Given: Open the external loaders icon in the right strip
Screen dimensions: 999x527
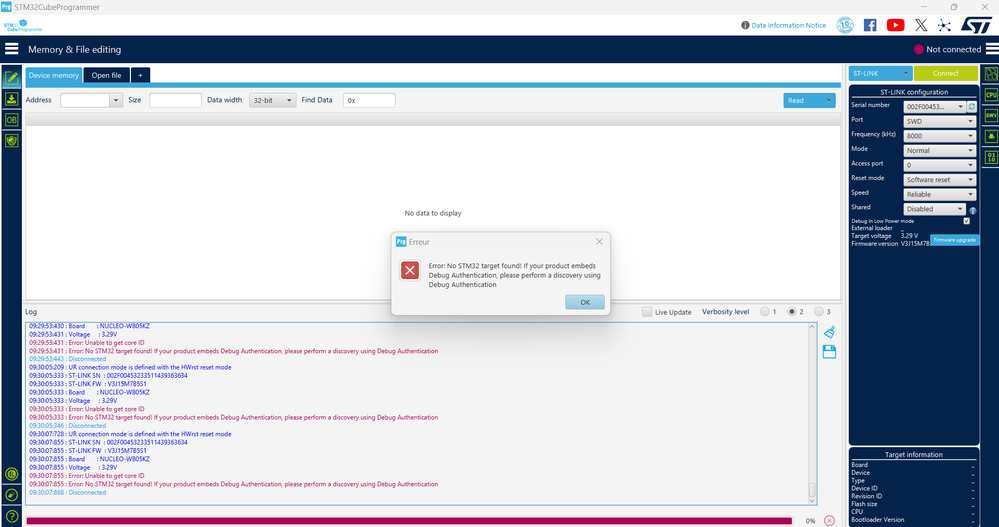Looking at the screenshot, I should pos(991,74).
